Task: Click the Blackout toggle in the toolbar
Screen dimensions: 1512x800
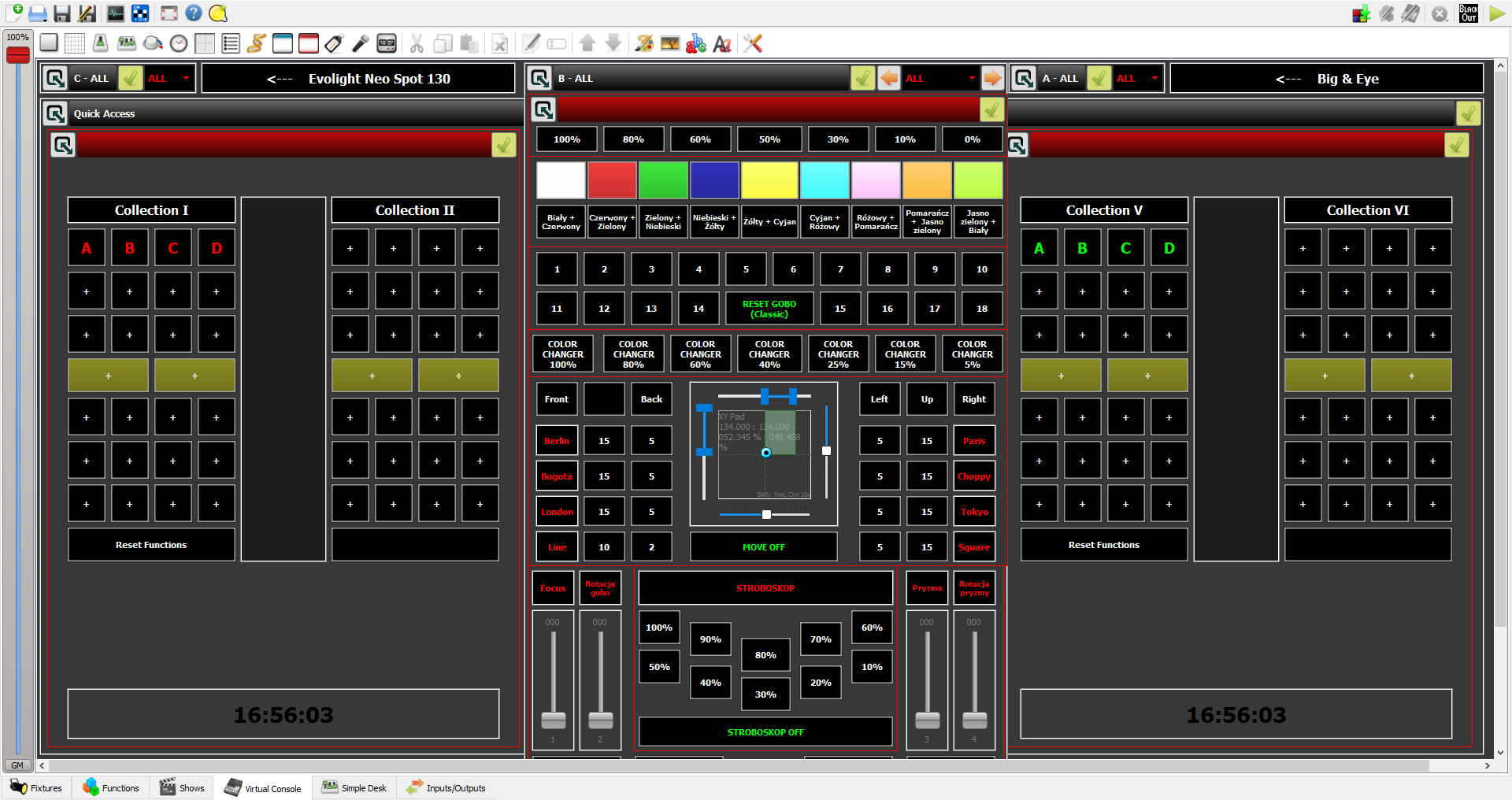Action: [1469, 13]
